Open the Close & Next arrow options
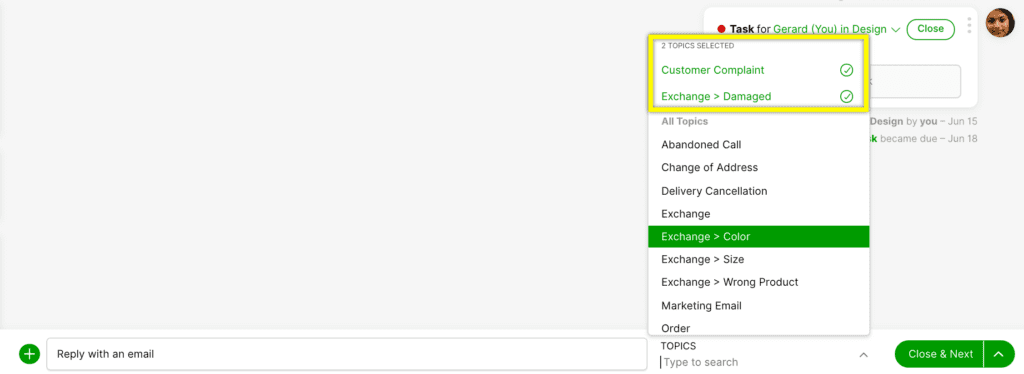This screenshot has height=374, width=1024. (999, 354)
